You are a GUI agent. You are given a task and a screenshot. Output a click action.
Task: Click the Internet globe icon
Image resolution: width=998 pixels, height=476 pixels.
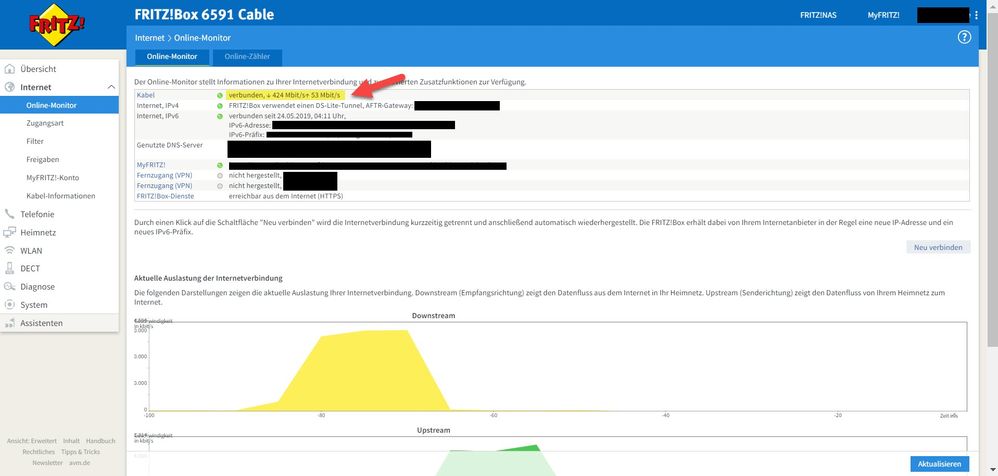(x=10, y=87)
